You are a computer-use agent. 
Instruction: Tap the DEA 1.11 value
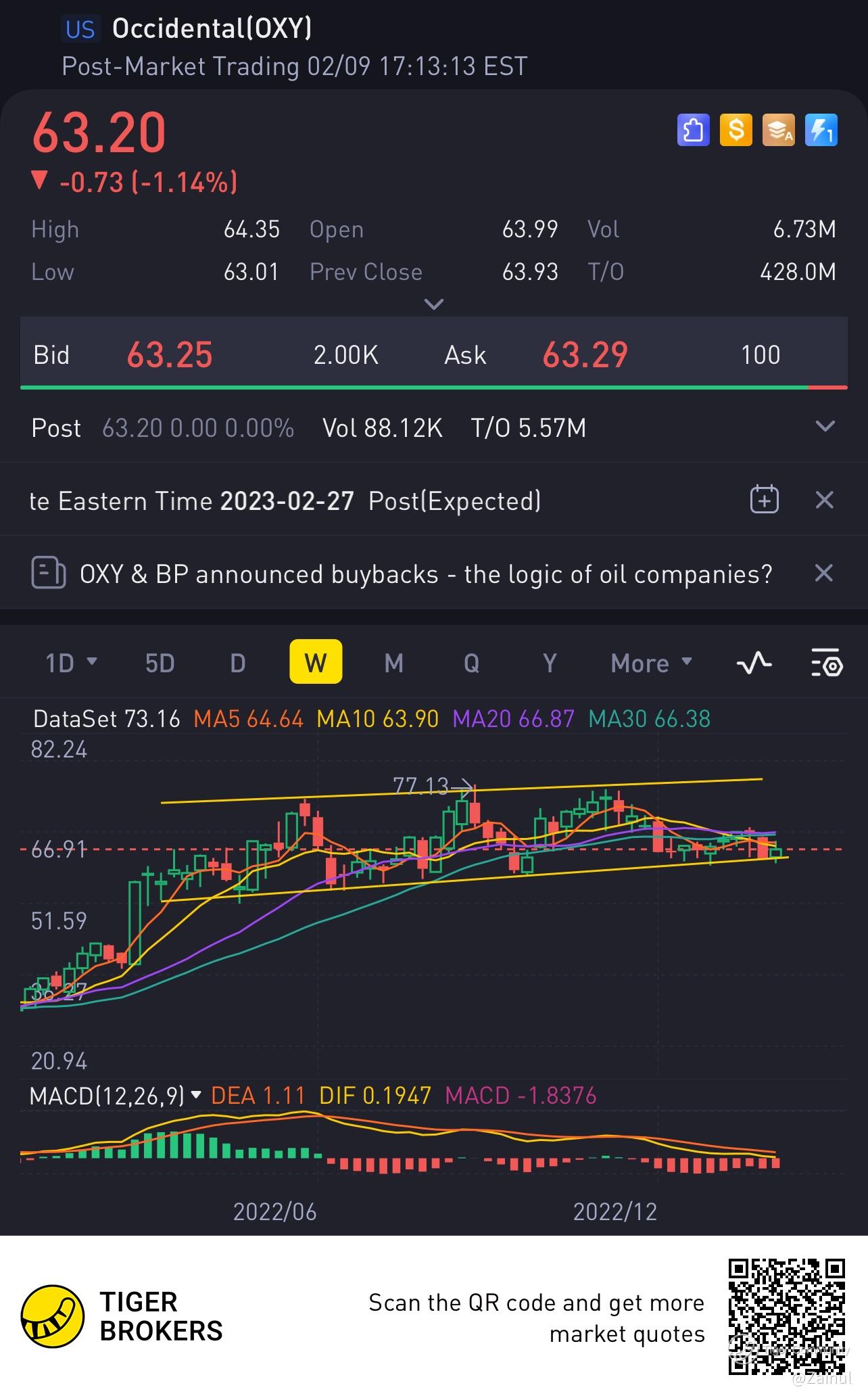[x=258, y=1095]
